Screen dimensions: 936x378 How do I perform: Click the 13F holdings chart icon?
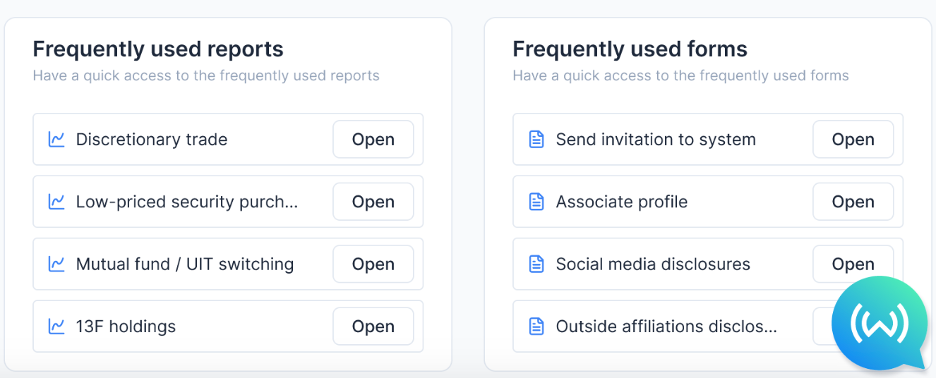56,326
